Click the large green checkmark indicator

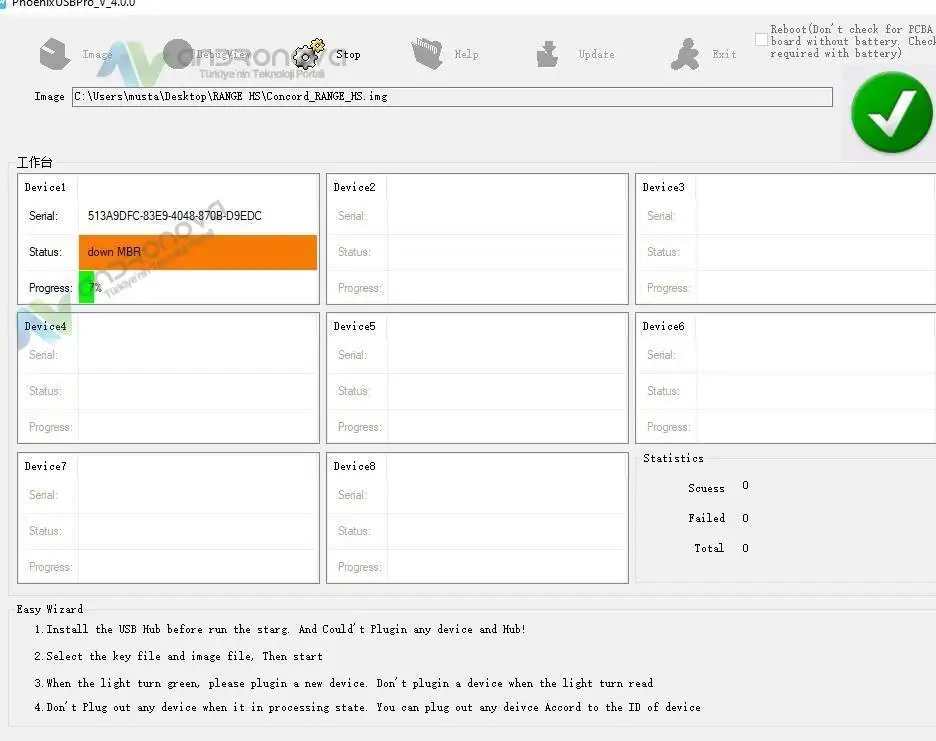[891, 112]
